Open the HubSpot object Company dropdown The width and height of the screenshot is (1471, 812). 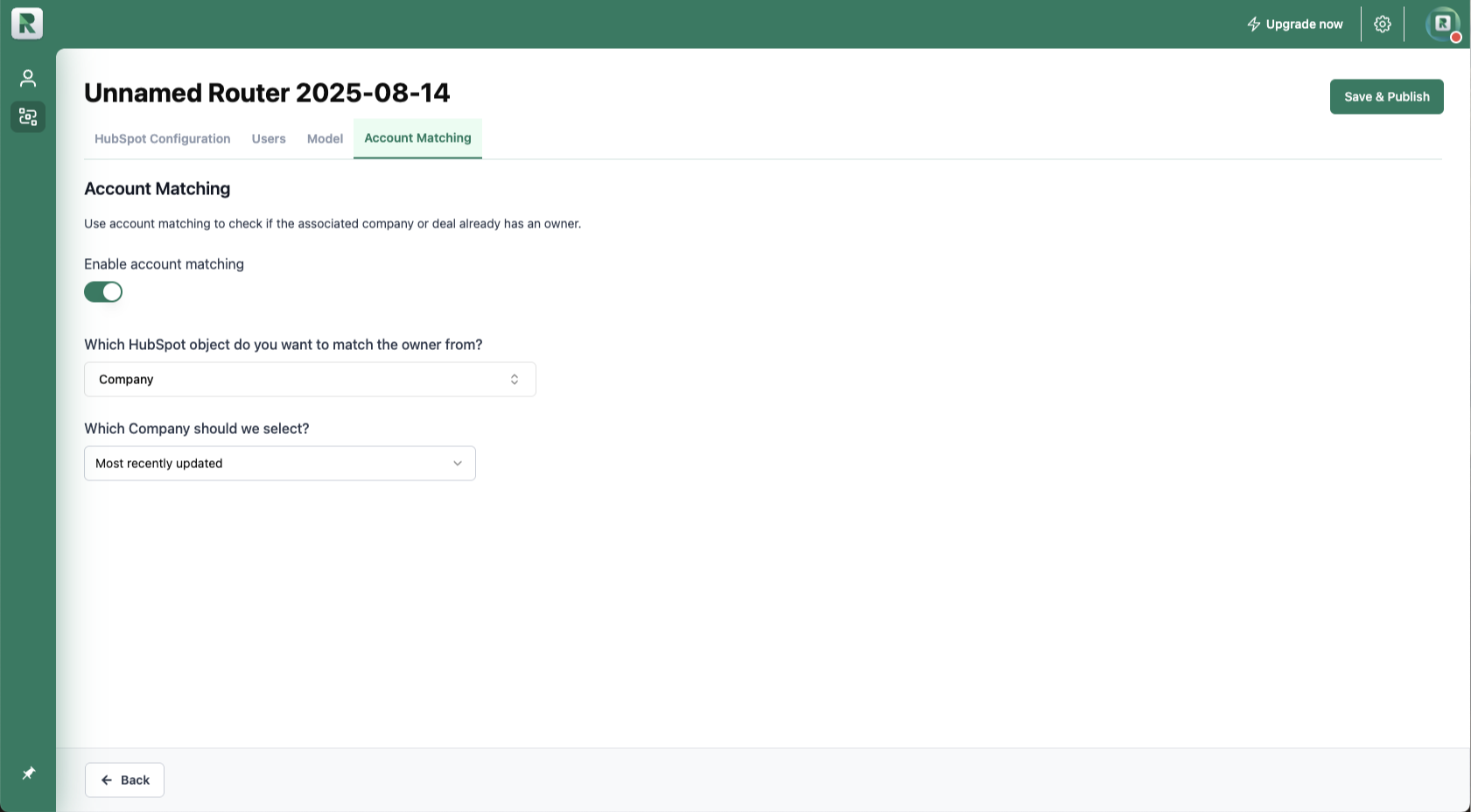pyautogui.click(x=310, y=380)
